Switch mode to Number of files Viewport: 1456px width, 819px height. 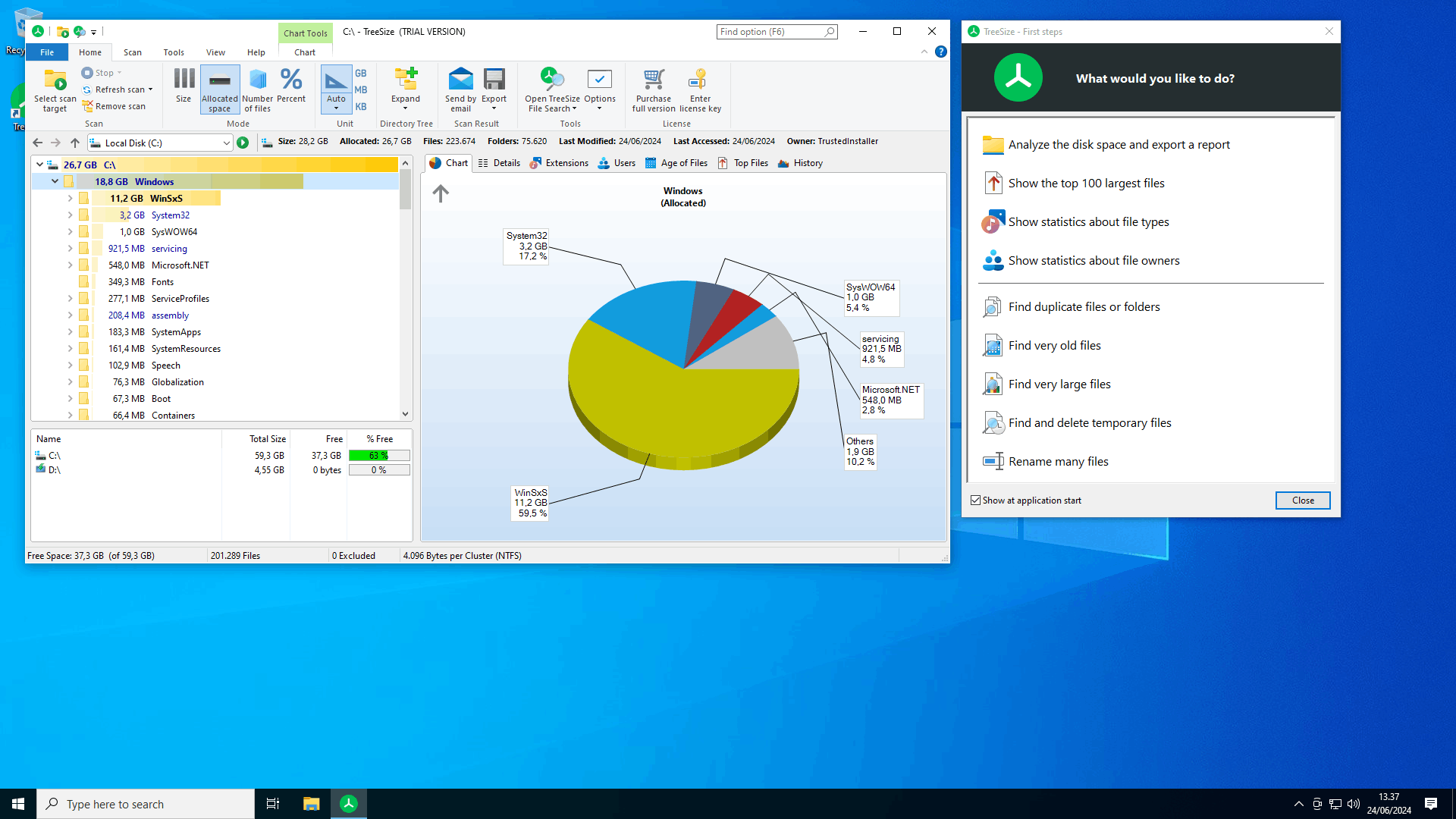258,90
